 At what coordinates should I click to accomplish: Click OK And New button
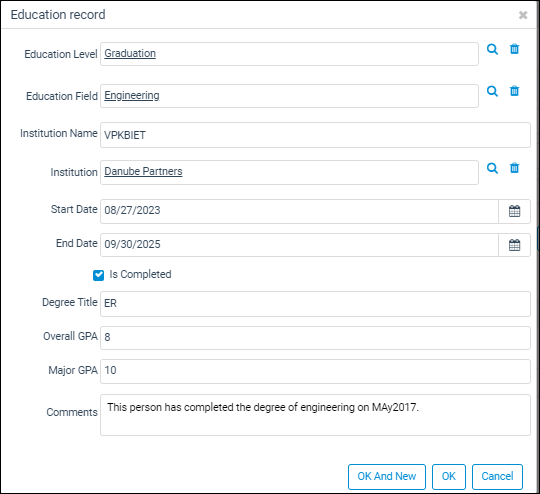click(387, 476)
